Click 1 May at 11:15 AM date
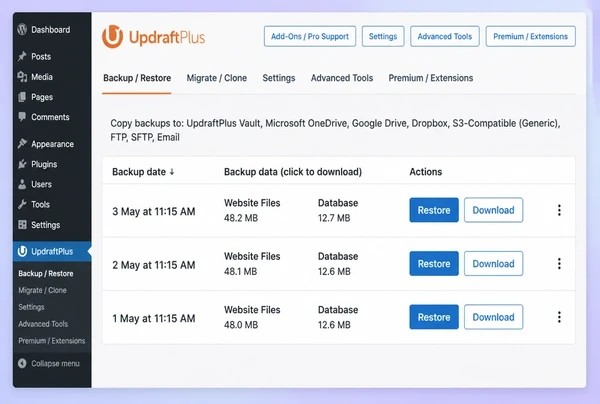This screenshot has height=404, width=600. [x=153, y=318]
